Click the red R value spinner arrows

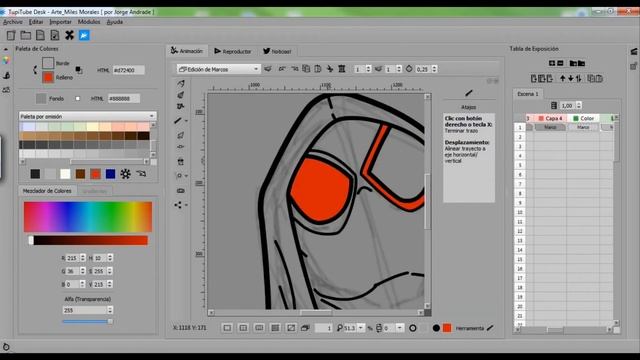83,258
